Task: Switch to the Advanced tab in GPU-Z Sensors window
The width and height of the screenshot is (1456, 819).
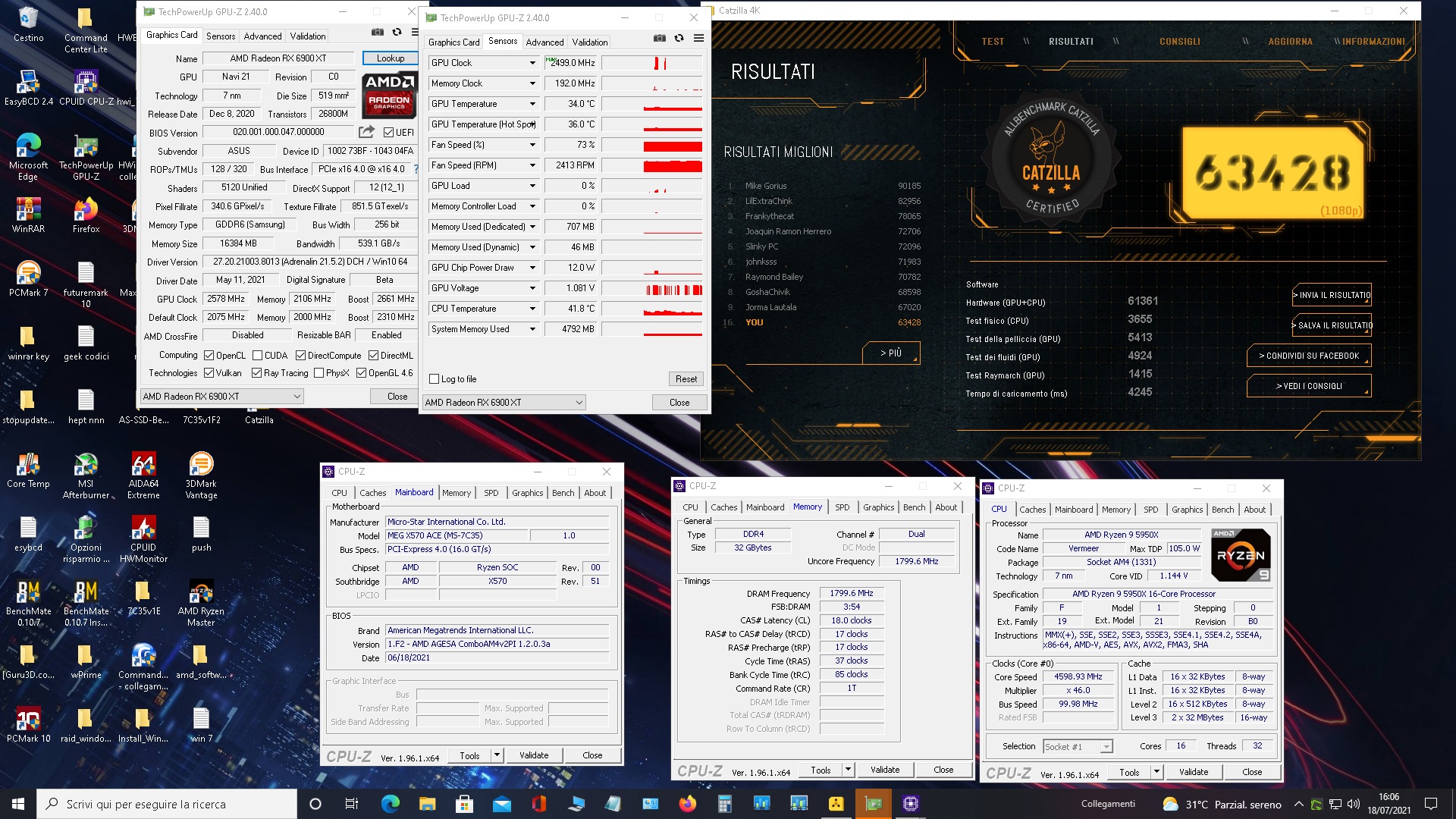Action: click(x=544, y=42)
